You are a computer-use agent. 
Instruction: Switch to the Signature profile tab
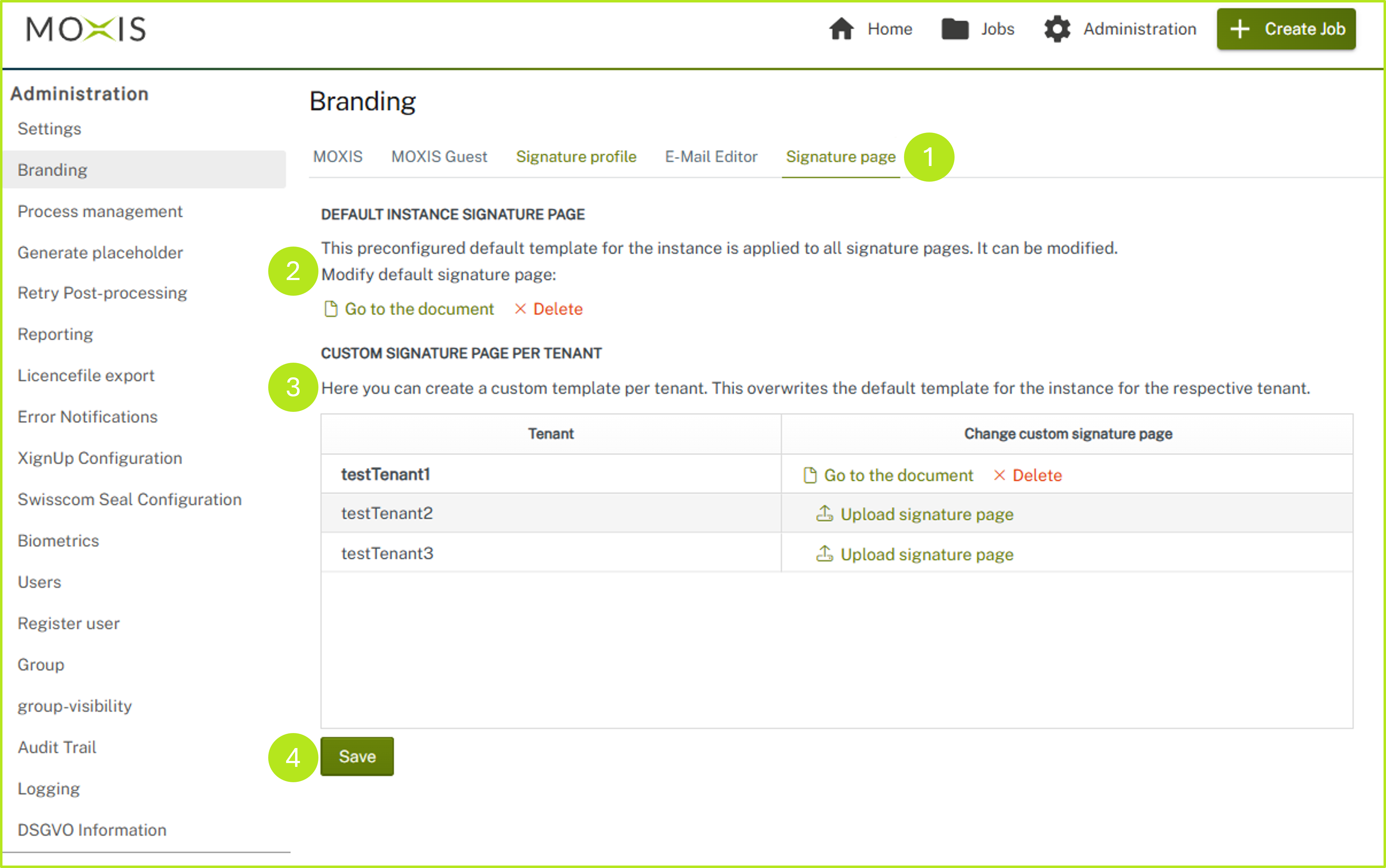coord(576,157)
